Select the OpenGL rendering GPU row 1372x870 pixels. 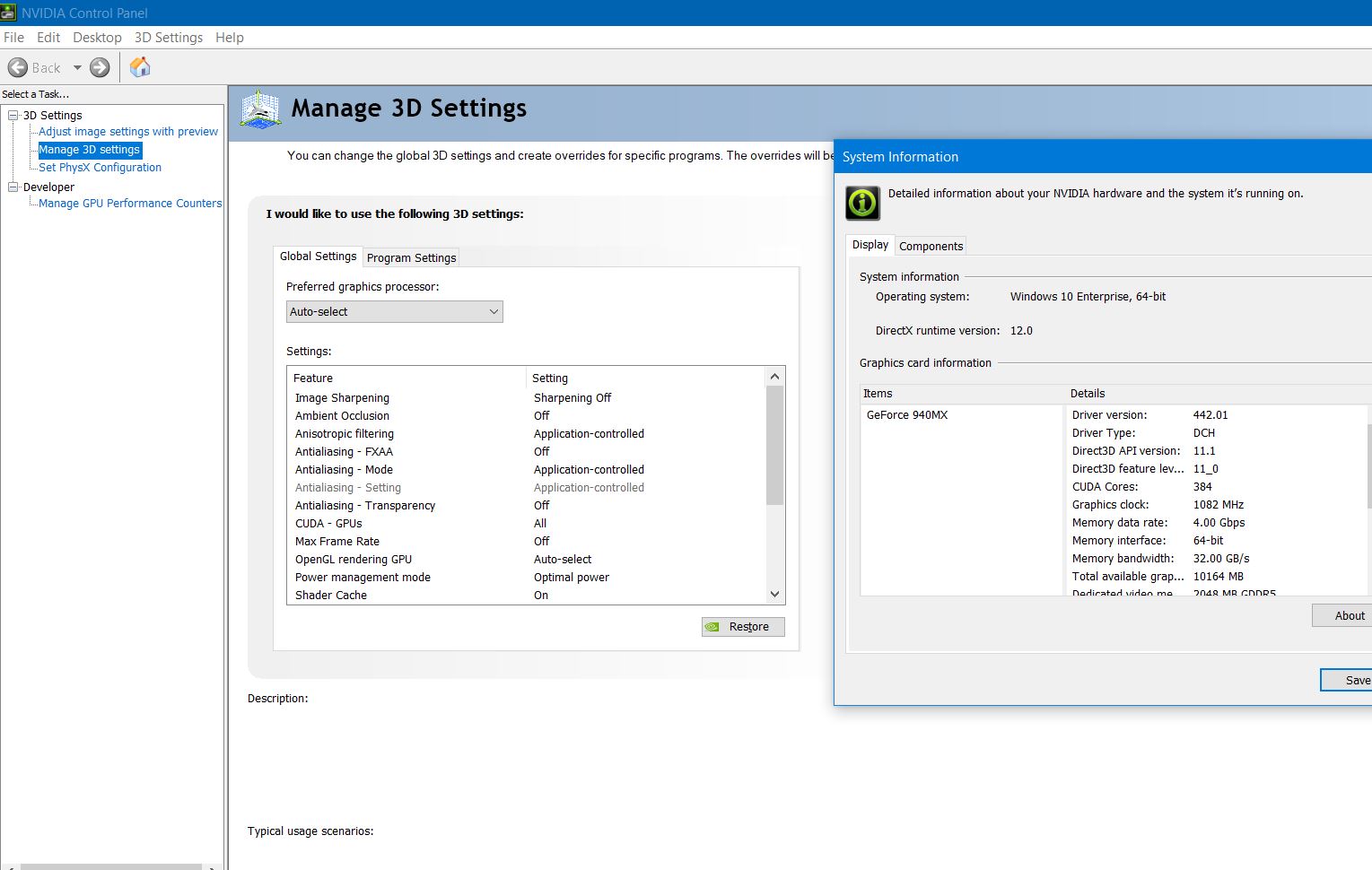click(x=527, y=560)
